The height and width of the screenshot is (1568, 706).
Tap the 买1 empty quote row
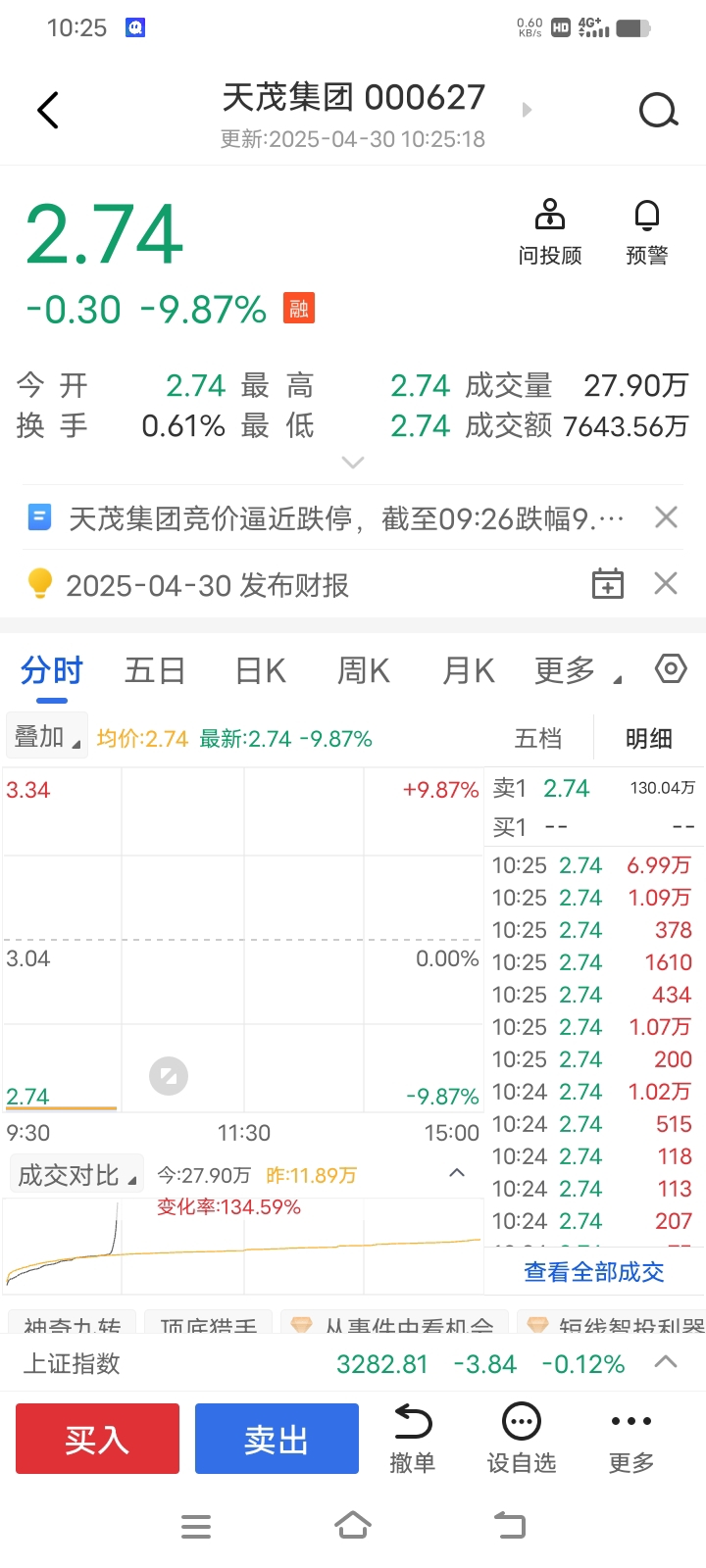[x=594, y=827]
